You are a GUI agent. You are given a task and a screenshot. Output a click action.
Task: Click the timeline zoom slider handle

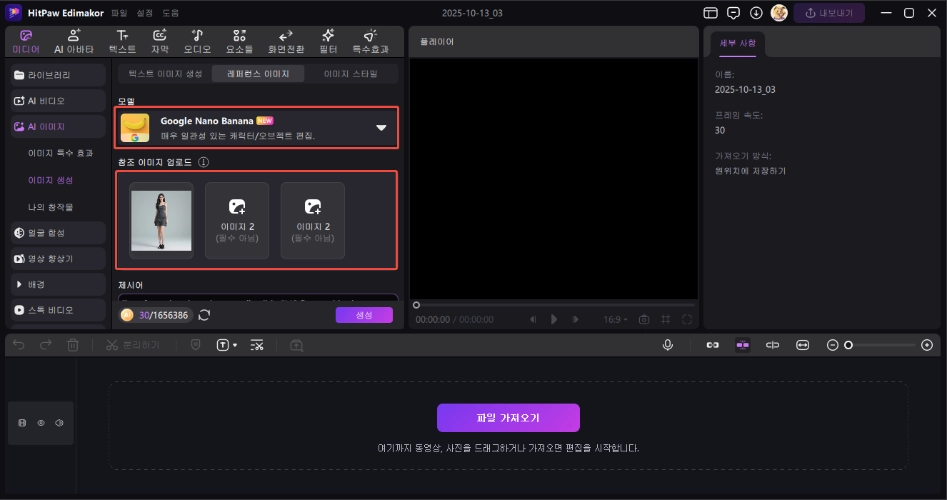[x=849, y=345]
